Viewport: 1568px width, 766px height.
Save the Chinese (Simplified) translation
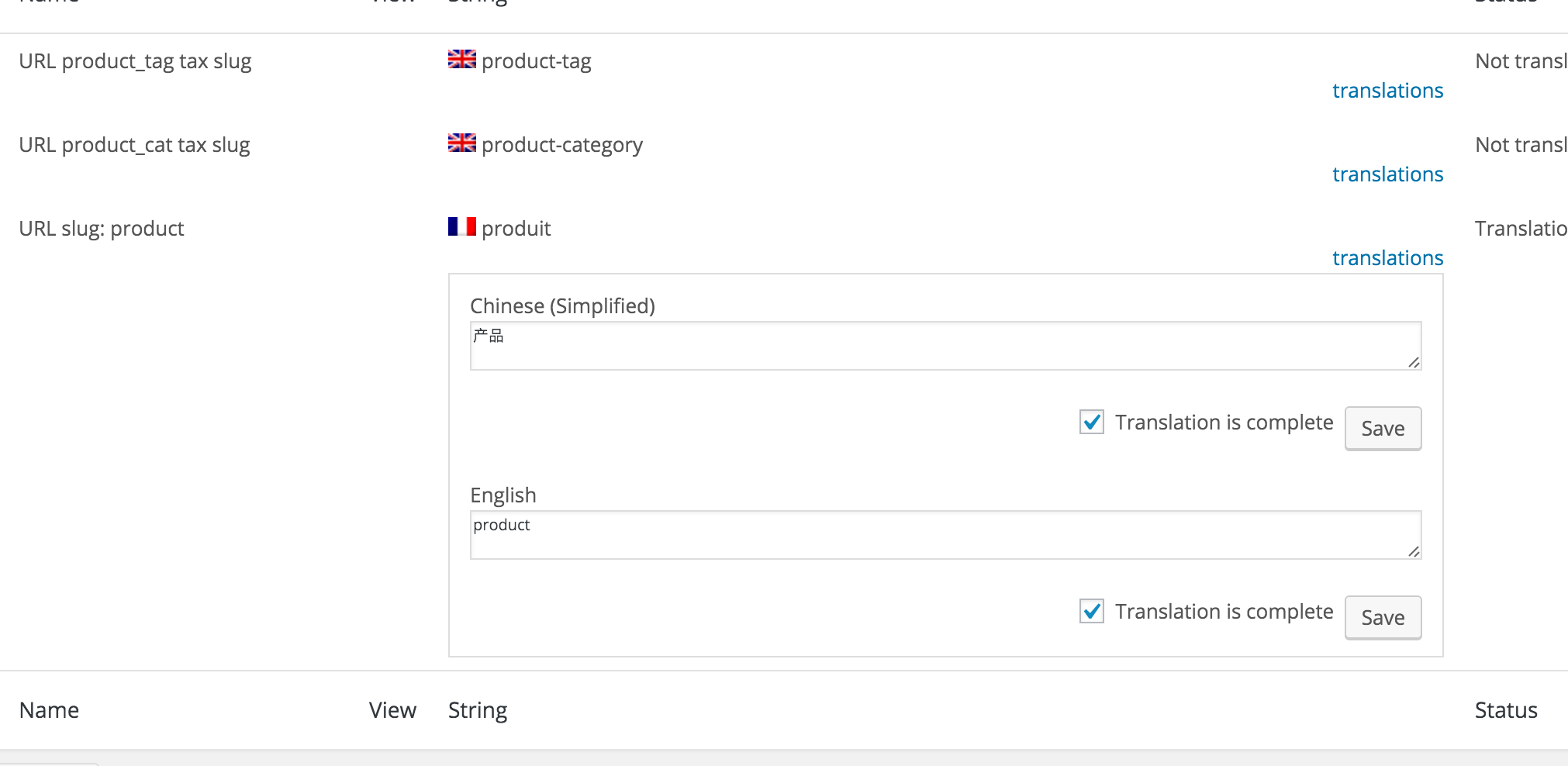point(1383,428)
